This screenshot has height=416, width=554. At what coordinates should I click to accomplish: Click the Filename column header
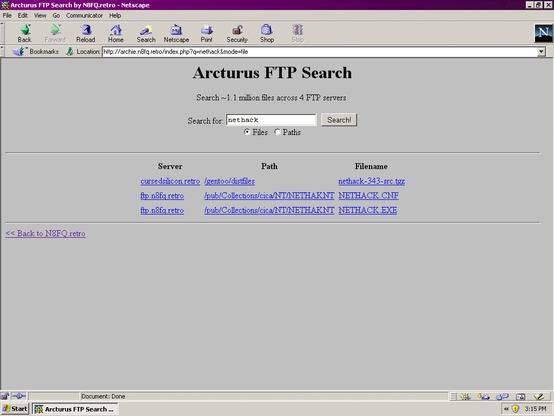point(371,166)
